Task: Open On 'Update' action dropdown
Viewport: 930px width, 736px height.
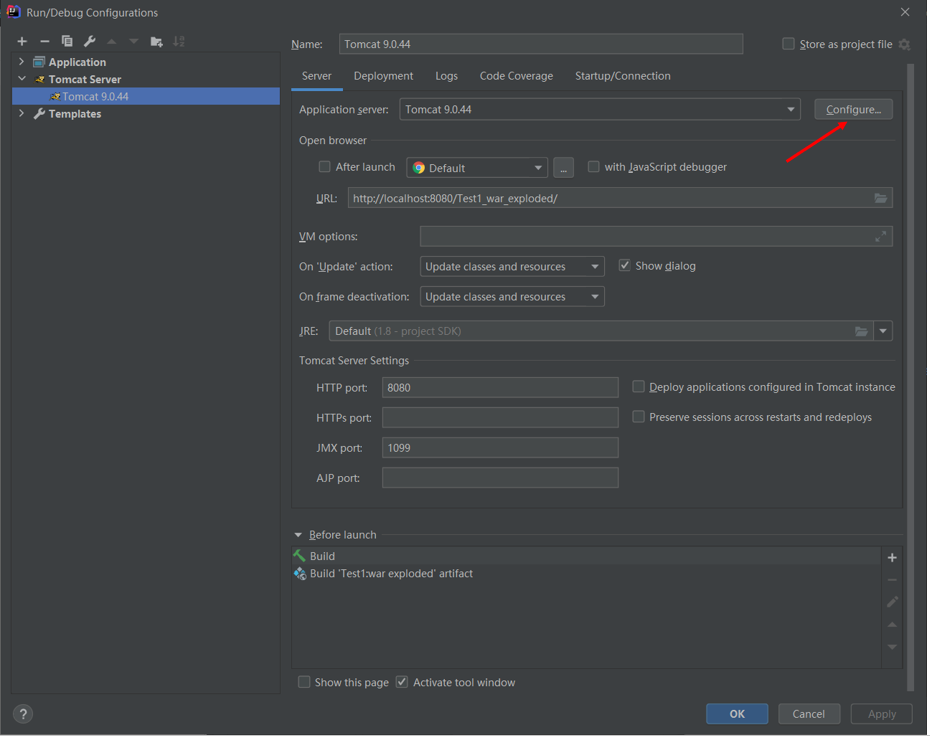Action: click(512, 266)
